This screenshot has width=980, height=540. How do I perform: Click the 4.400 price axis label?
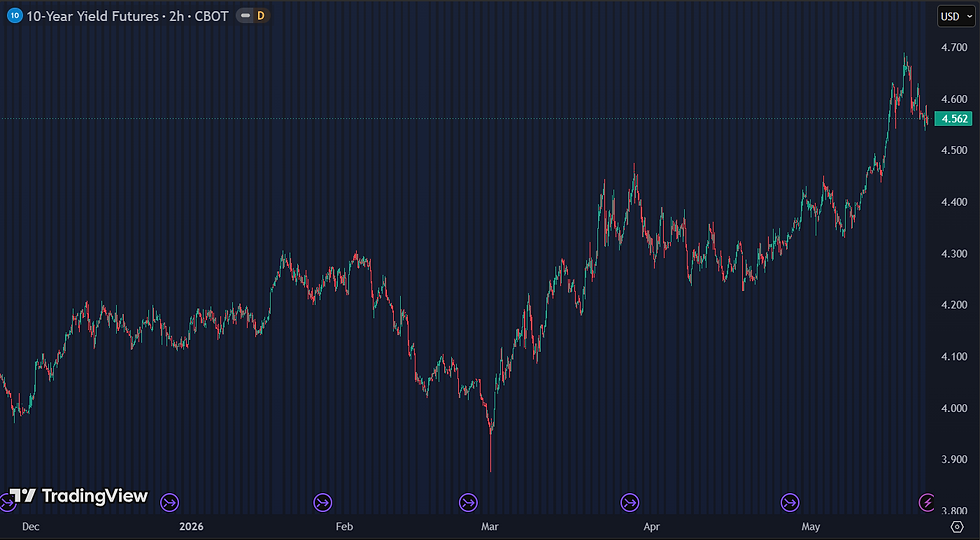click(954, 202)
